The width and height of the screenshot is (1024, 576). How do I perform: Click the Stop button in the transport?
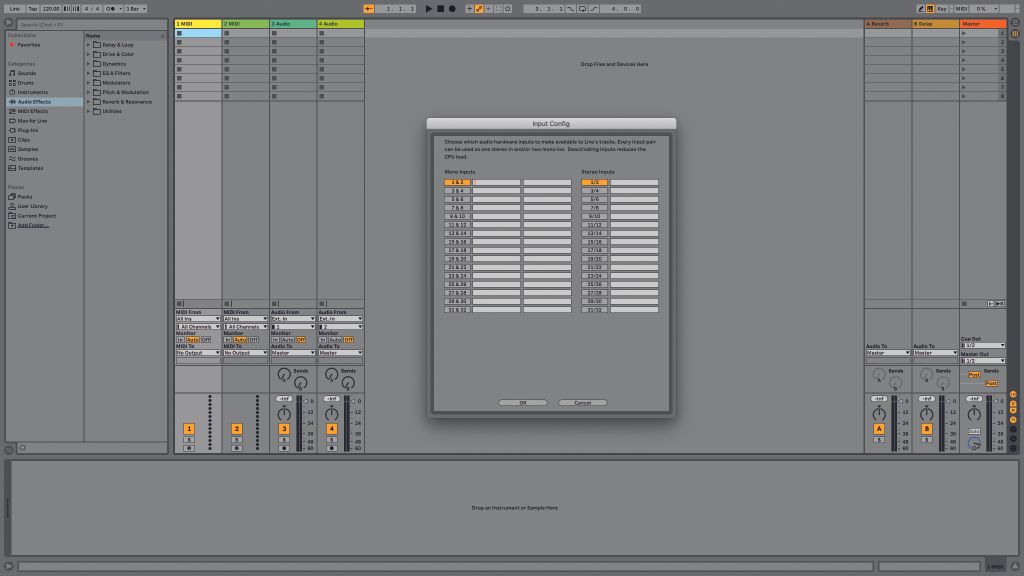440,8
